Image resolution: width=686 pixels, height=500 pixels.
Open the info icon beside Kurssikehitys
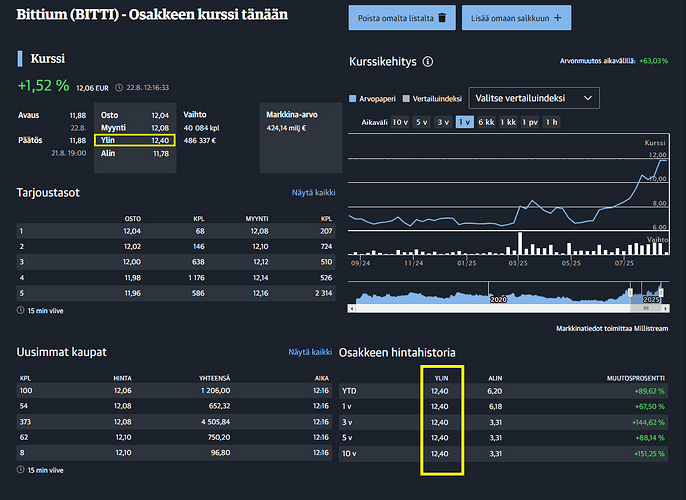pos(428,62)
